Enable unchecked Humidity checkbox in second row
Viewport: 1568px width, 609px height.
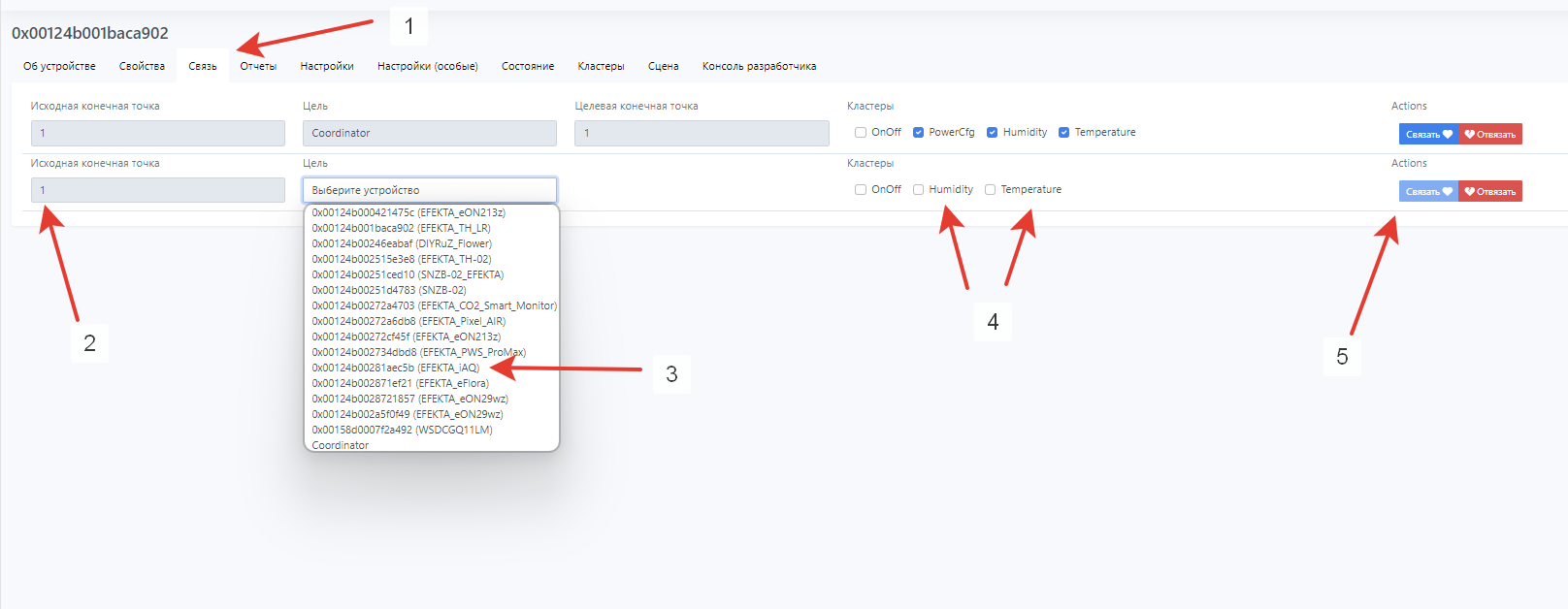point(918,190)
